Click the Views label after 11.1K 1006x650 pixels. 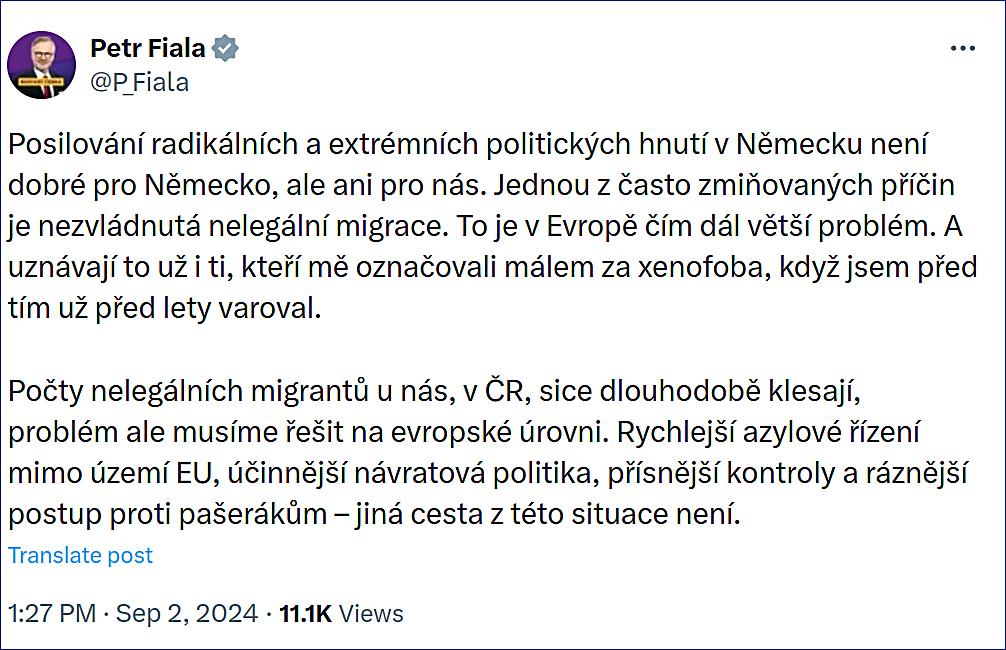pyautogui.click(x=371, y=613)
